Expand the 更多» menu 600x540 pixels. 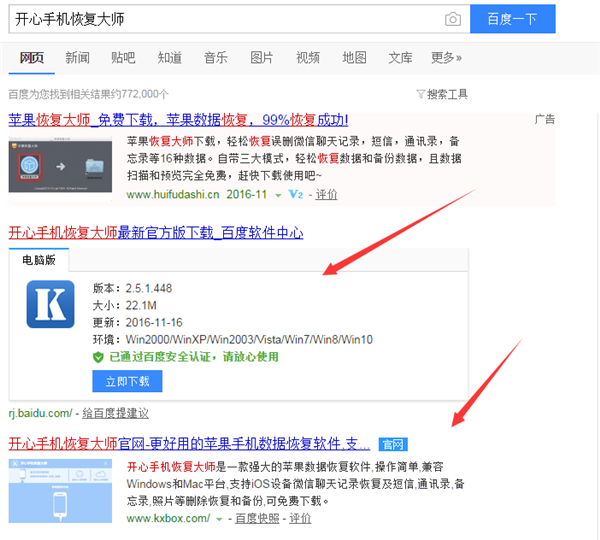(446, 58)
